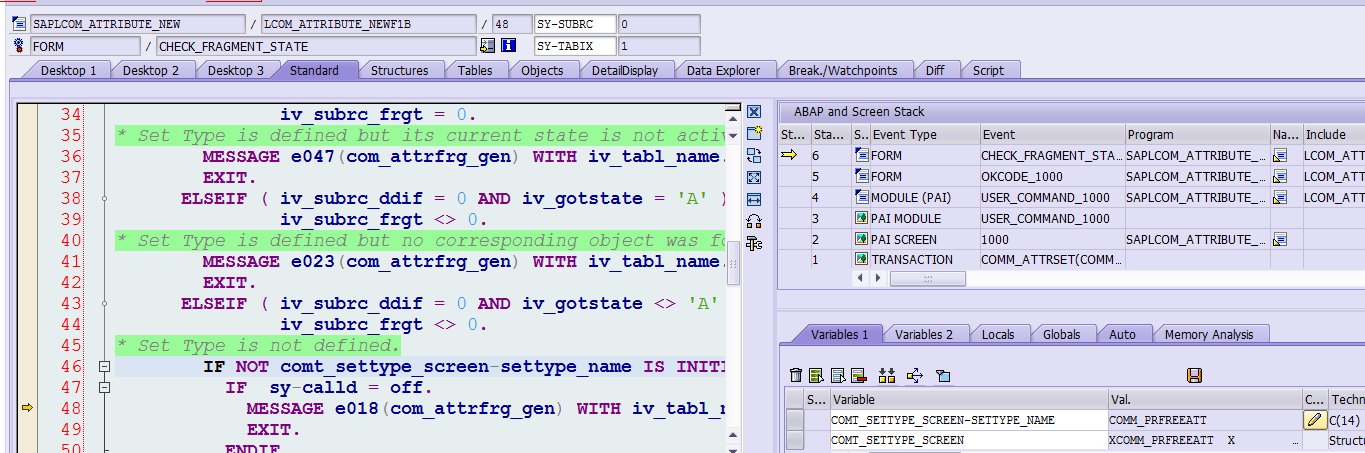Maximize the stack tool using the side icon
The image size is (1365, 453).
coord(754,177)
